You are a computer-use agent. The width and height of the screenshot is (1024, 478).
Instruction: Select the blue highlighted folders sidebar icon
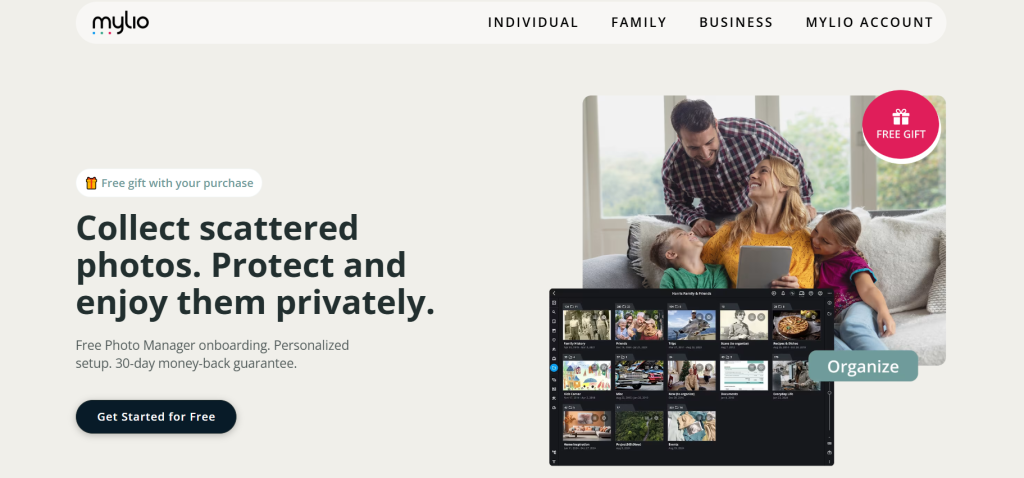pos(554,368)
